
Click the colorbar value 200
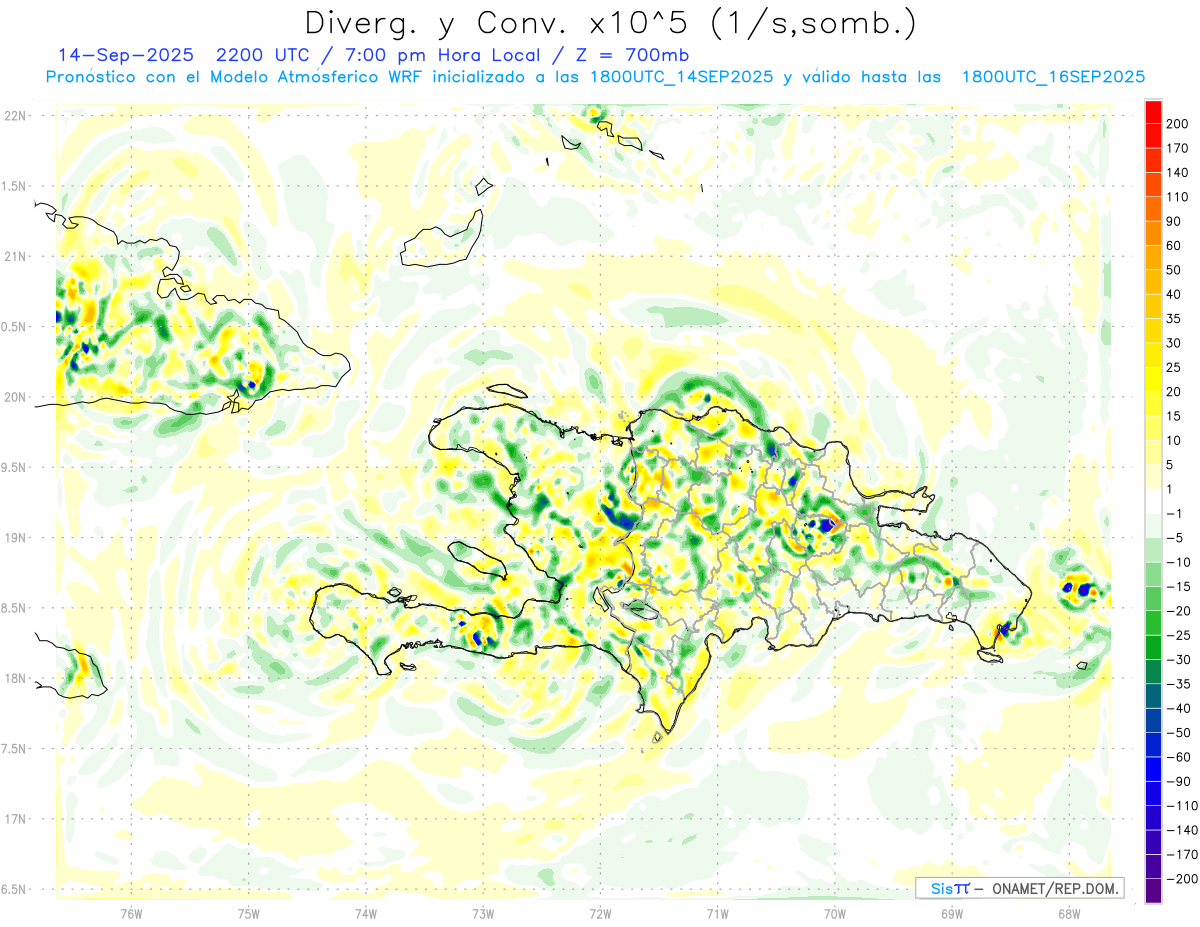pos(1178,123)
